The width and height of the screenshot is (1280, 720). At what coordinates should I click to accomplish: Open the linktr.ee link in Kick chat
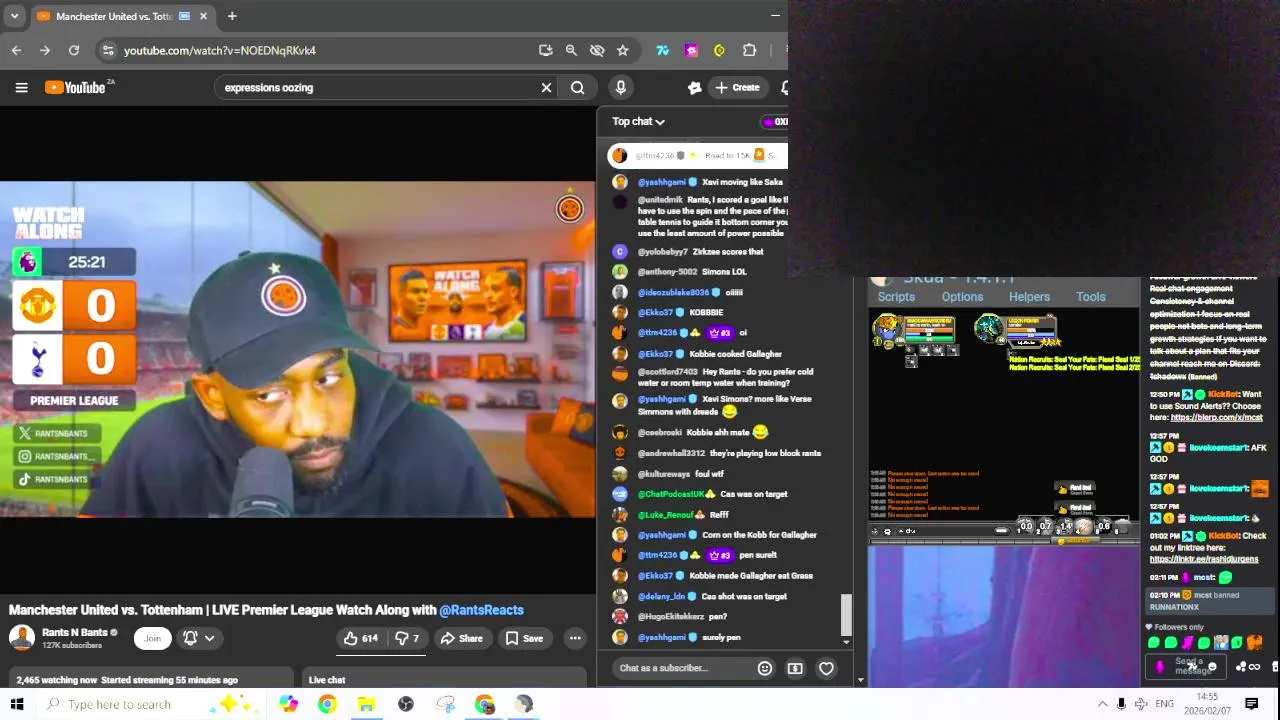[x=1204, y=559]
